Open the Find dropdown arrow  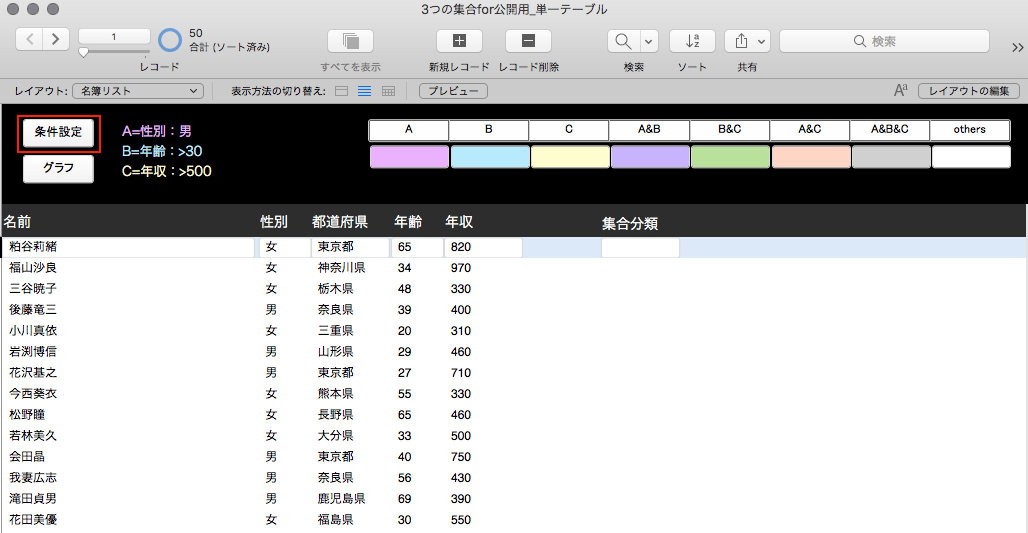(x=649, y=41)
